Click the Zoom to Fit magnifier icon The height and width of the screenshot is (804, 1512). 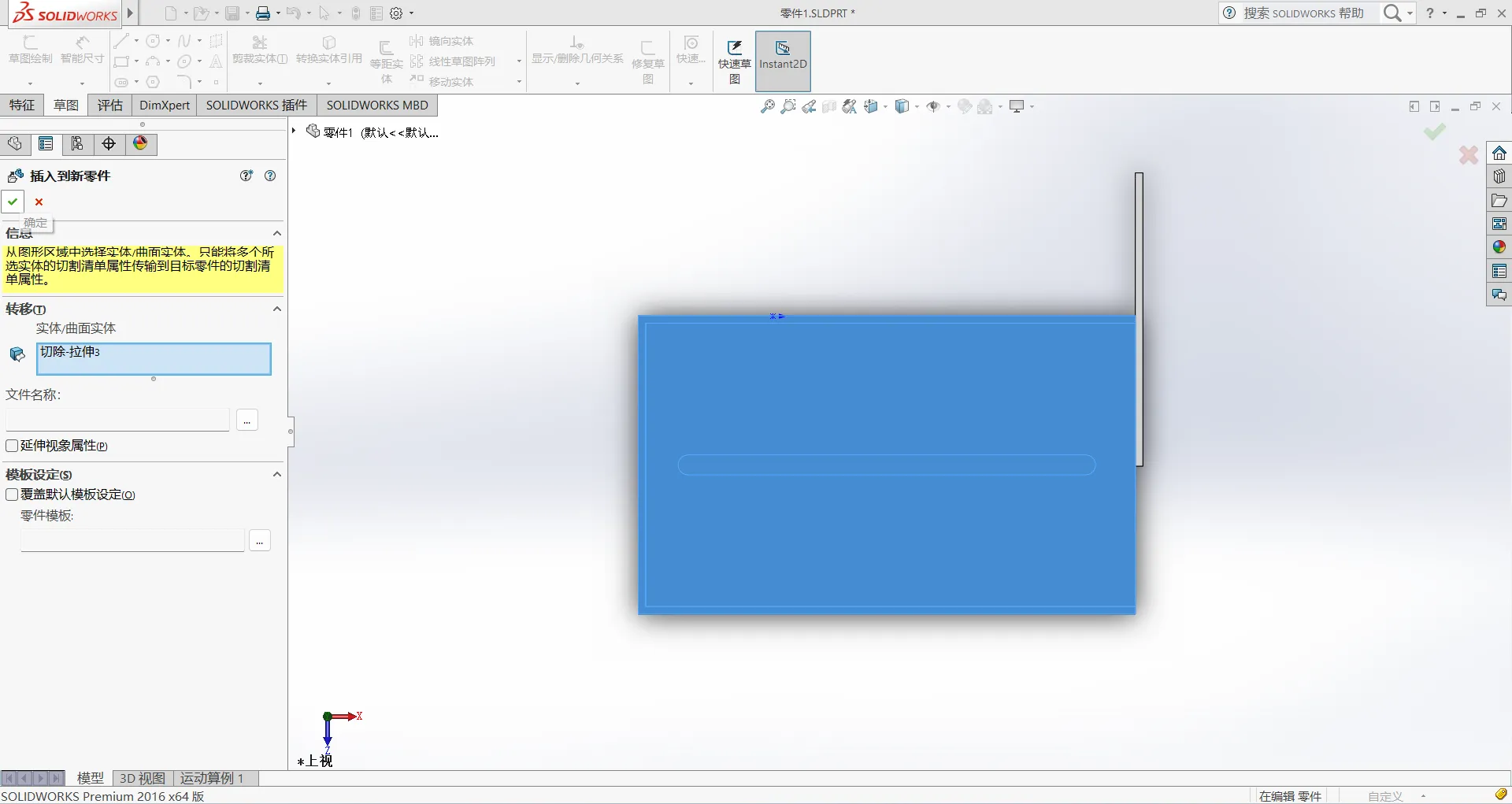pyautogui.click(x=768, y=106)
